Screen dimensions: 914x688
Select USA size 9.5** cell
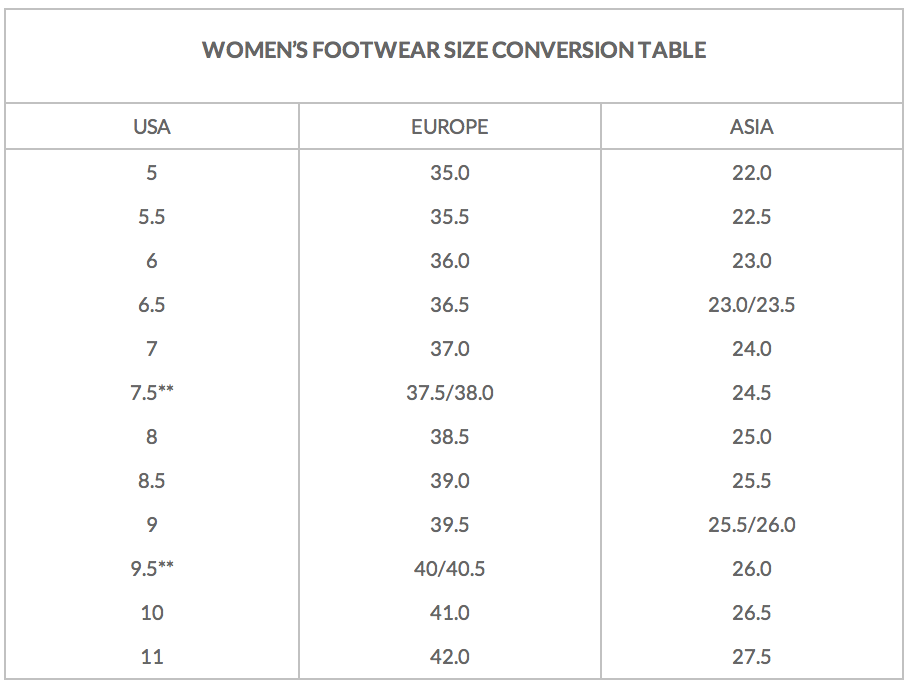point(152,569)
